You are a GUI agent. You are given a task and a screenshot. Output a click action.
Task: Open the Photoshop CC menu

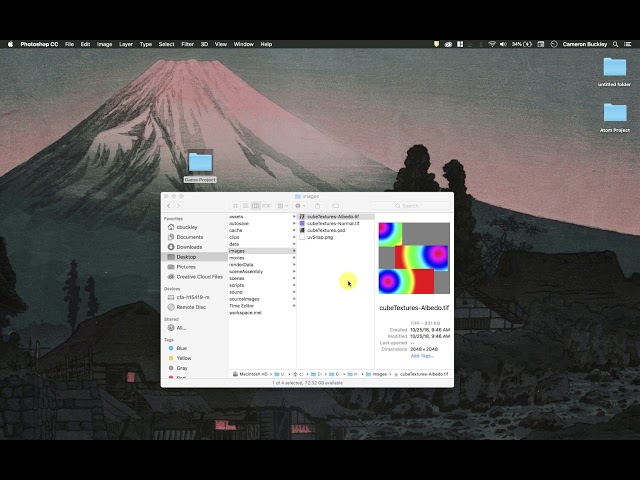39,44
